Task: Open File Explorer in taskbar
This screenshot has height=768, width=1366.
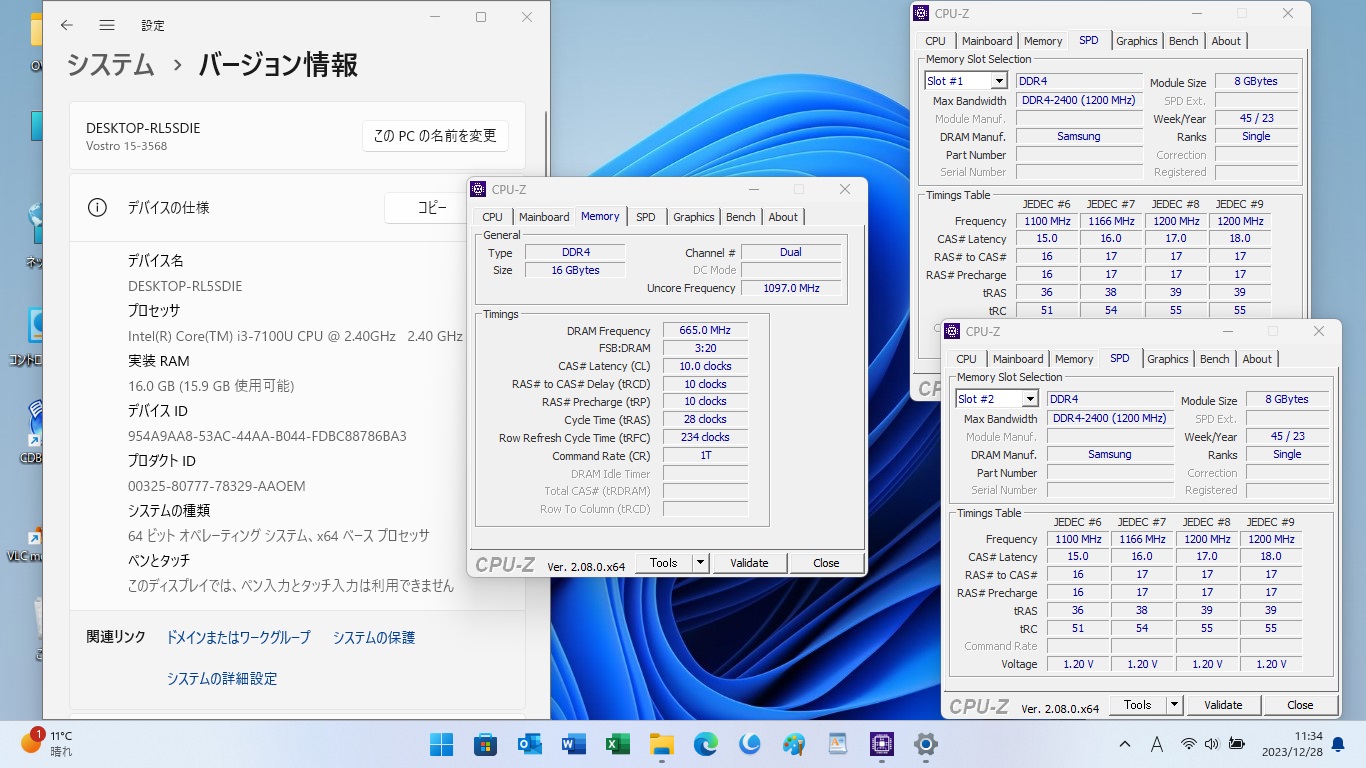Action: tap(661, 744)
